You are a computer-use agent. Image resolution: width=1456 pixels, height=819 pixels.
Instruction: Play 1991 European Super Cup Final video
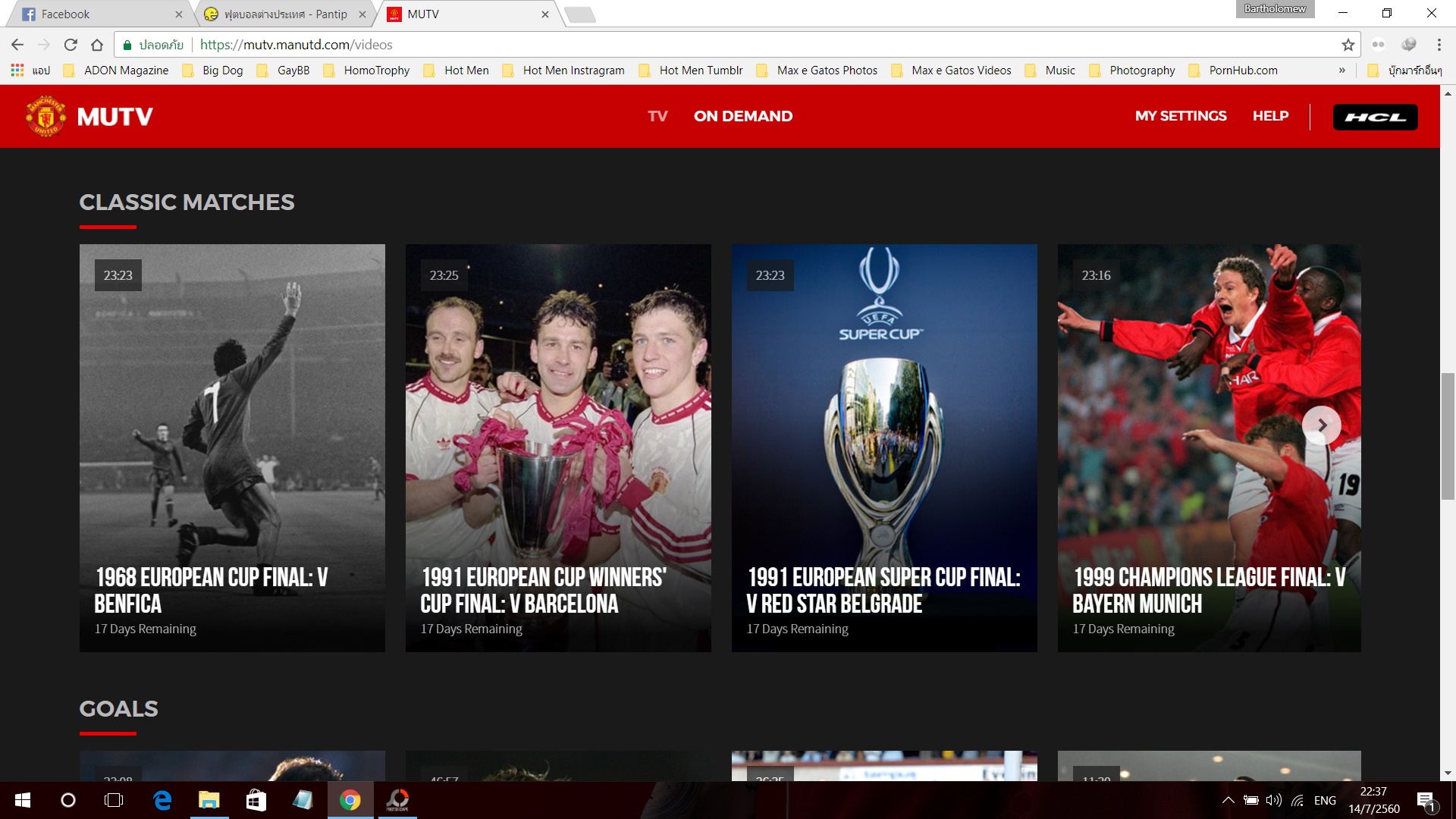(x=884, y=447)
